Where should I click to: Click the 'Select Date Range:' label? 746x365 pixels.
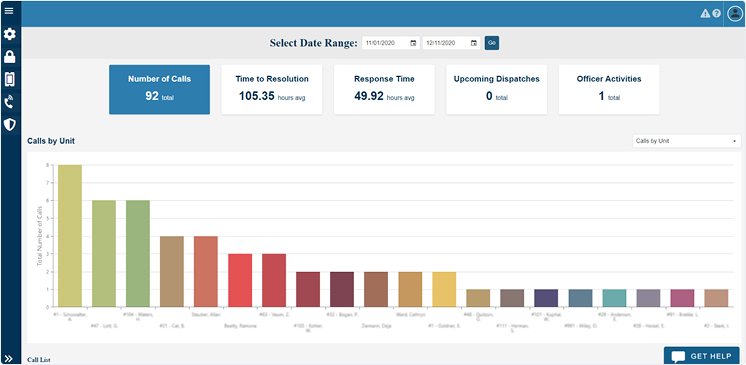pos(314,43)
